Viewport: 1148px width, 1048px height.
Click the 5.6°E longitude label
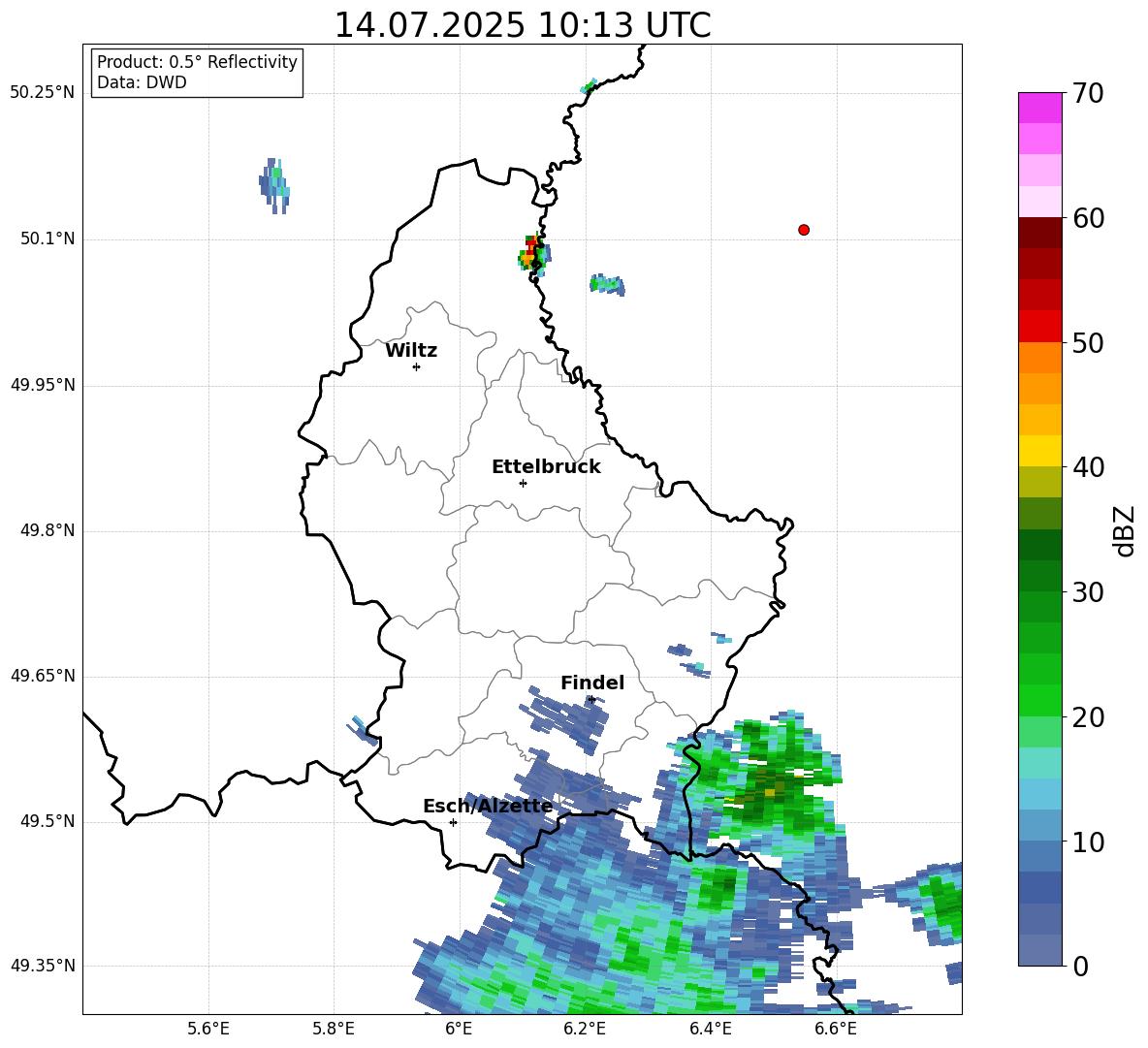click(x=208, y=1029)
